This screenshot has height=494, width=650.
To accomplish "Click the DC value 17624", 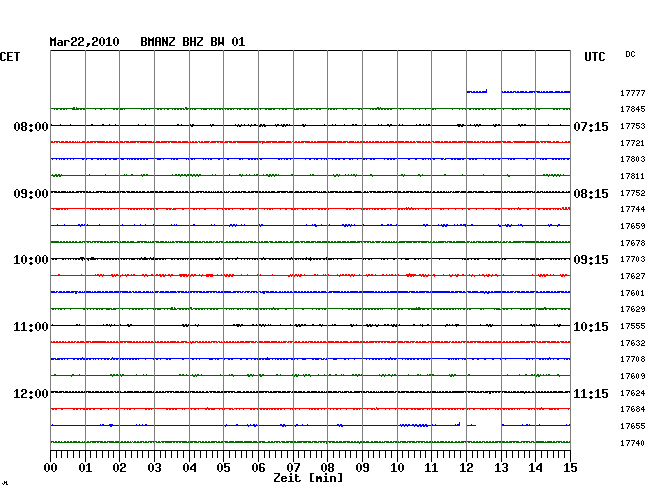I will pos(633,393).
